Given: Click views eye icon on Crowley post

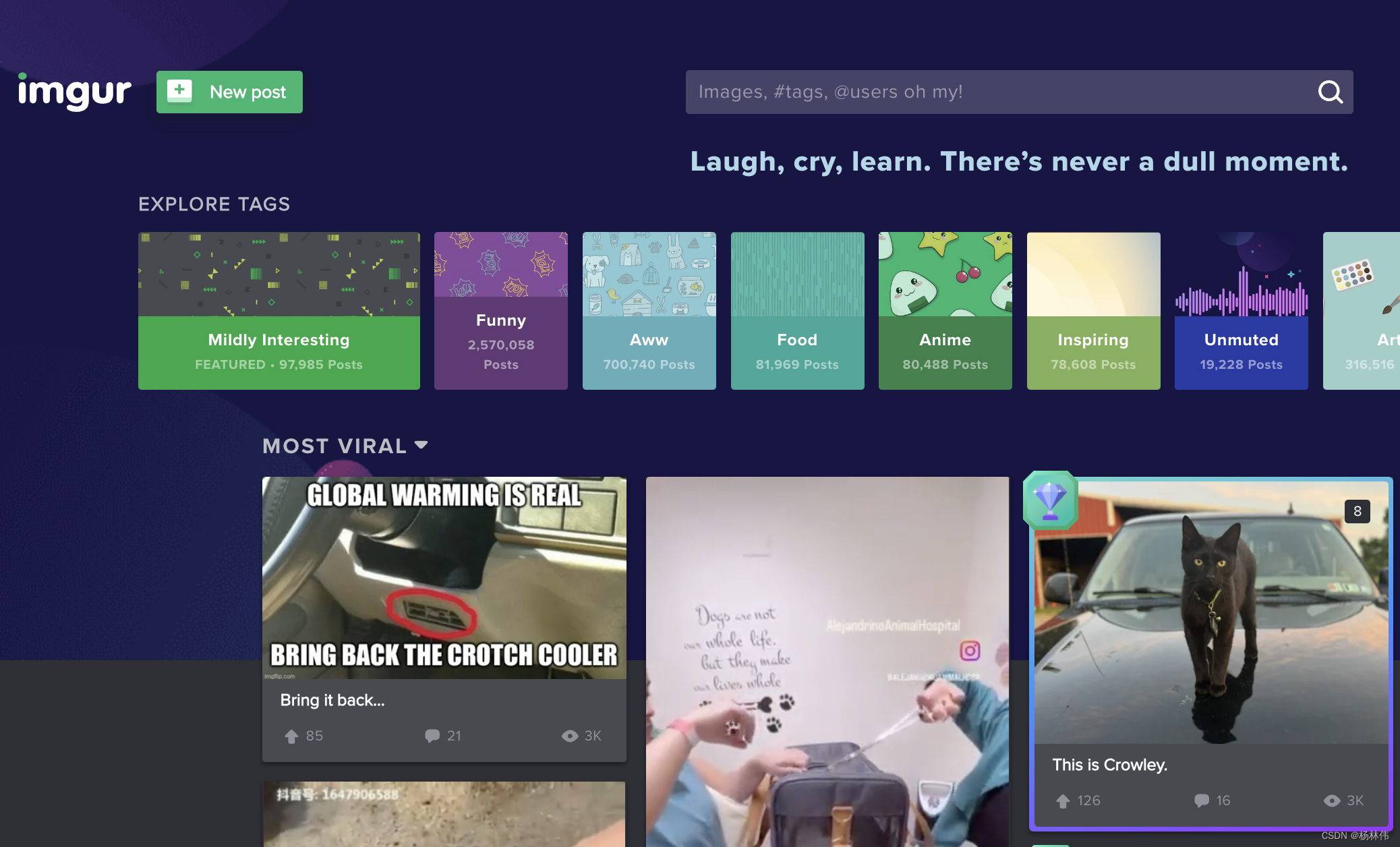Looking at the screenshot, I should click(x=1331, y=800).
